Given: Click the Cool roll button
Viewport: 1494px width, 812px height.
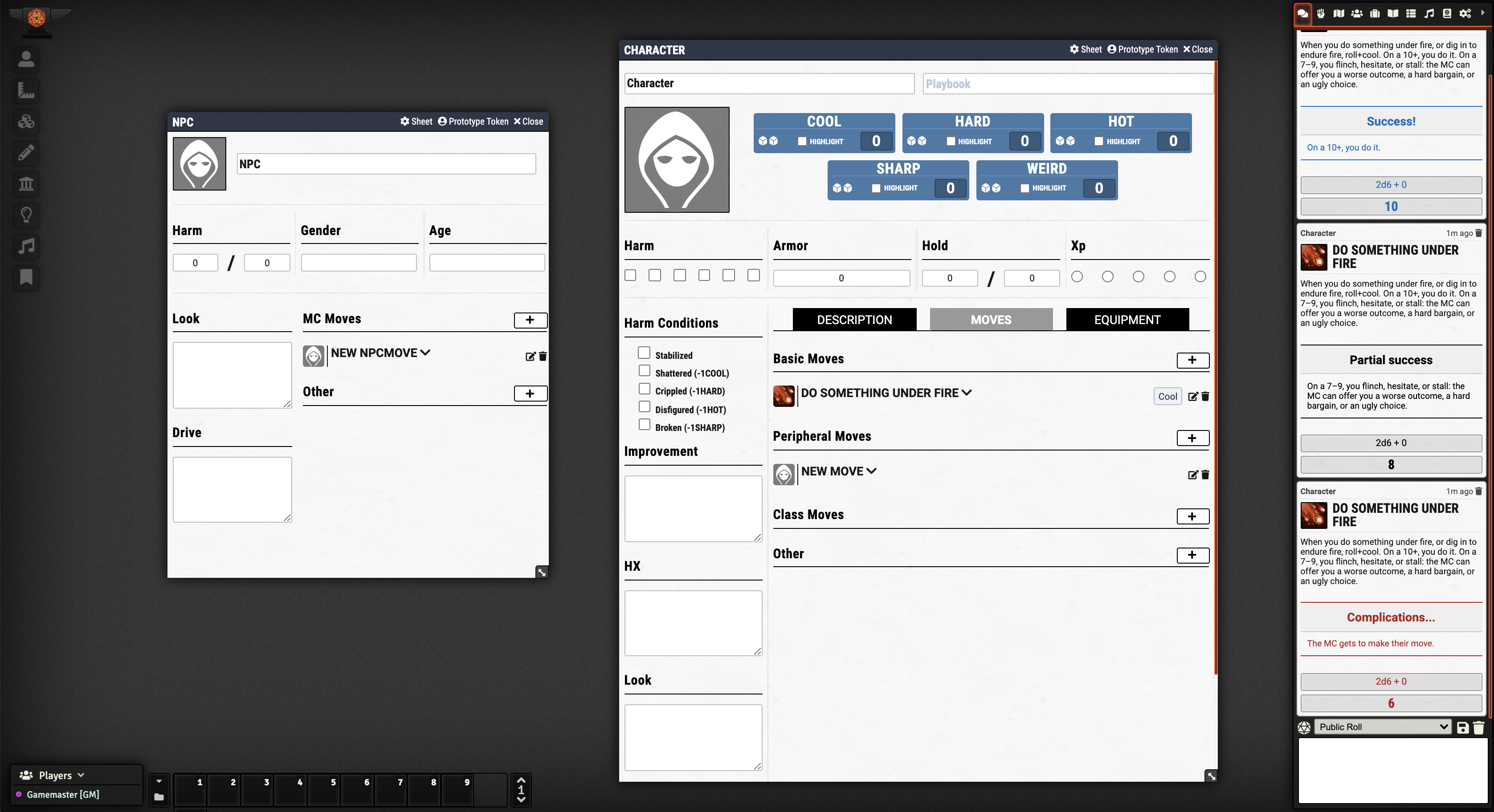Looking at the screenshot, I should (x=1167, y=397).
